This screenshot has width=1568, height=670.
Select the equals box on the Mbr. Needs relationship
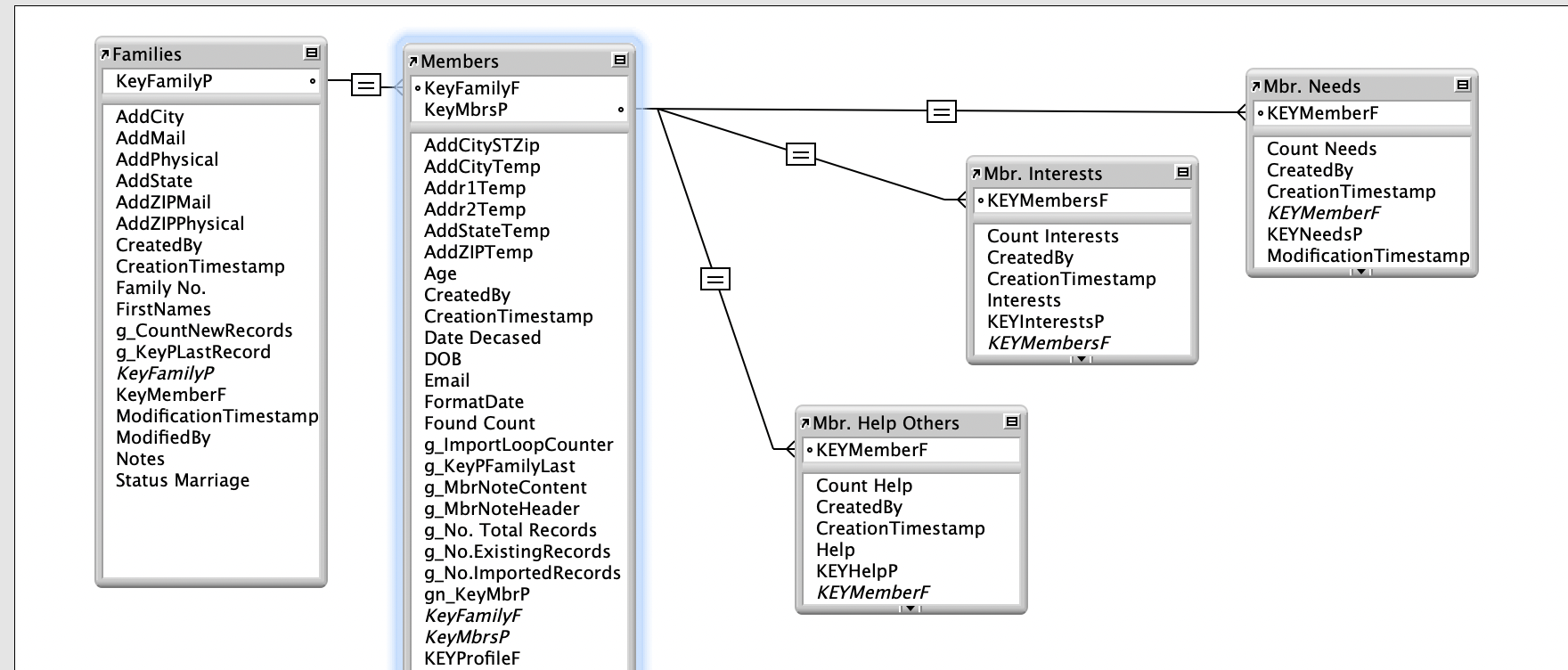point(942,111)
